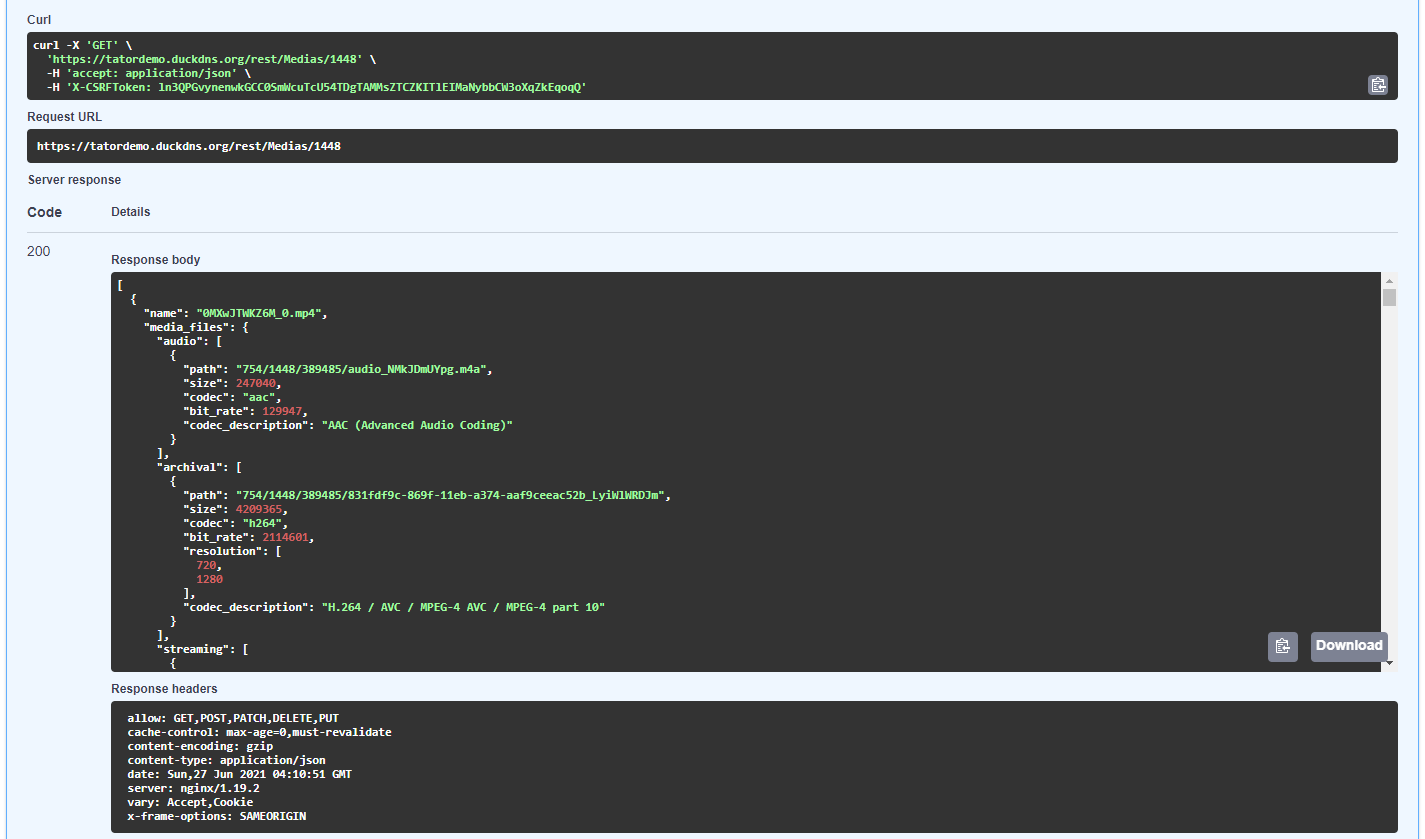1425x839 pixels.
Task: Select the 200 response code
Action: tap(38, 251)
